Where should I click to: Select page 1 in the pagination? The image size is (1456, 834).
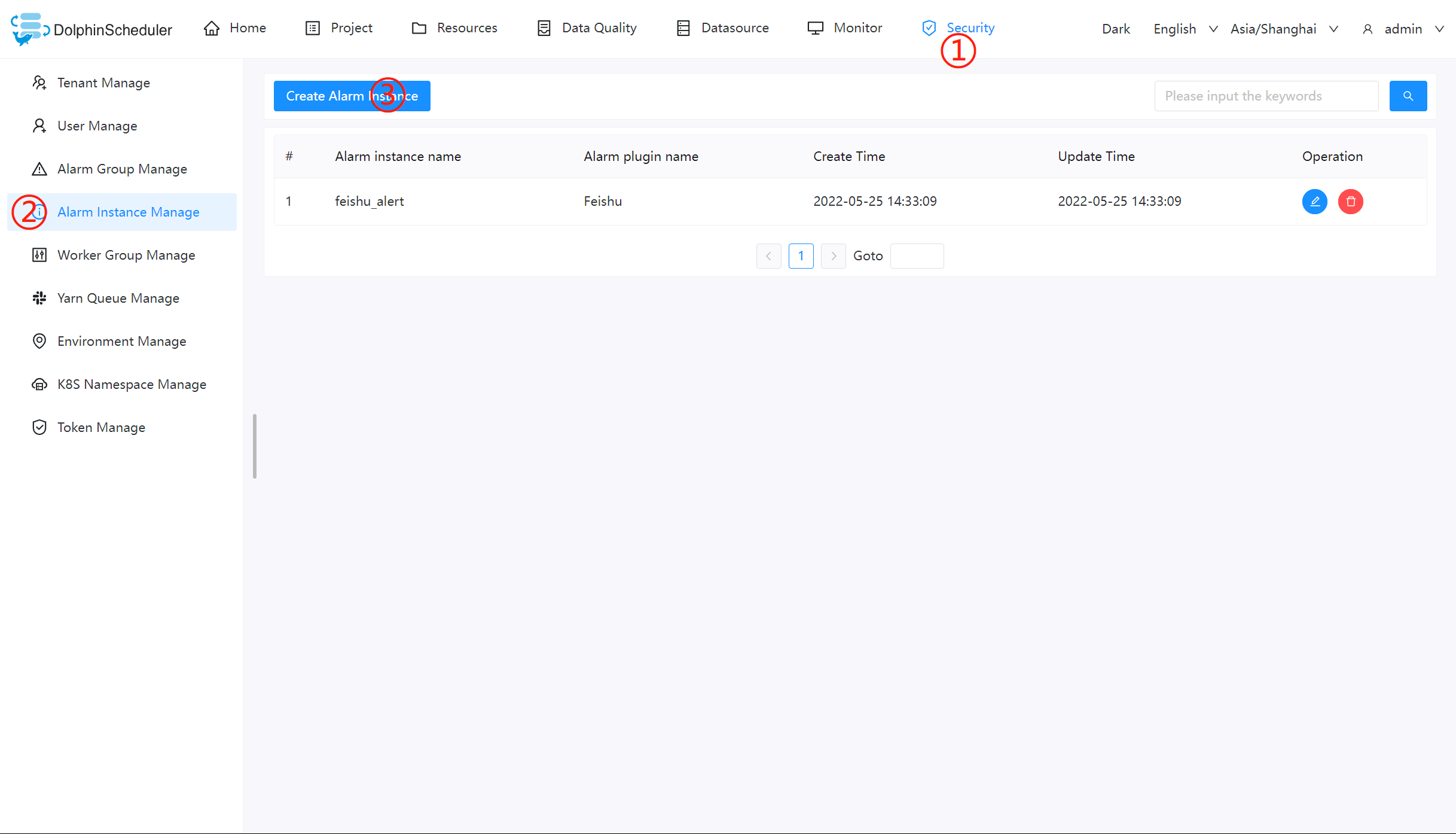801,256
